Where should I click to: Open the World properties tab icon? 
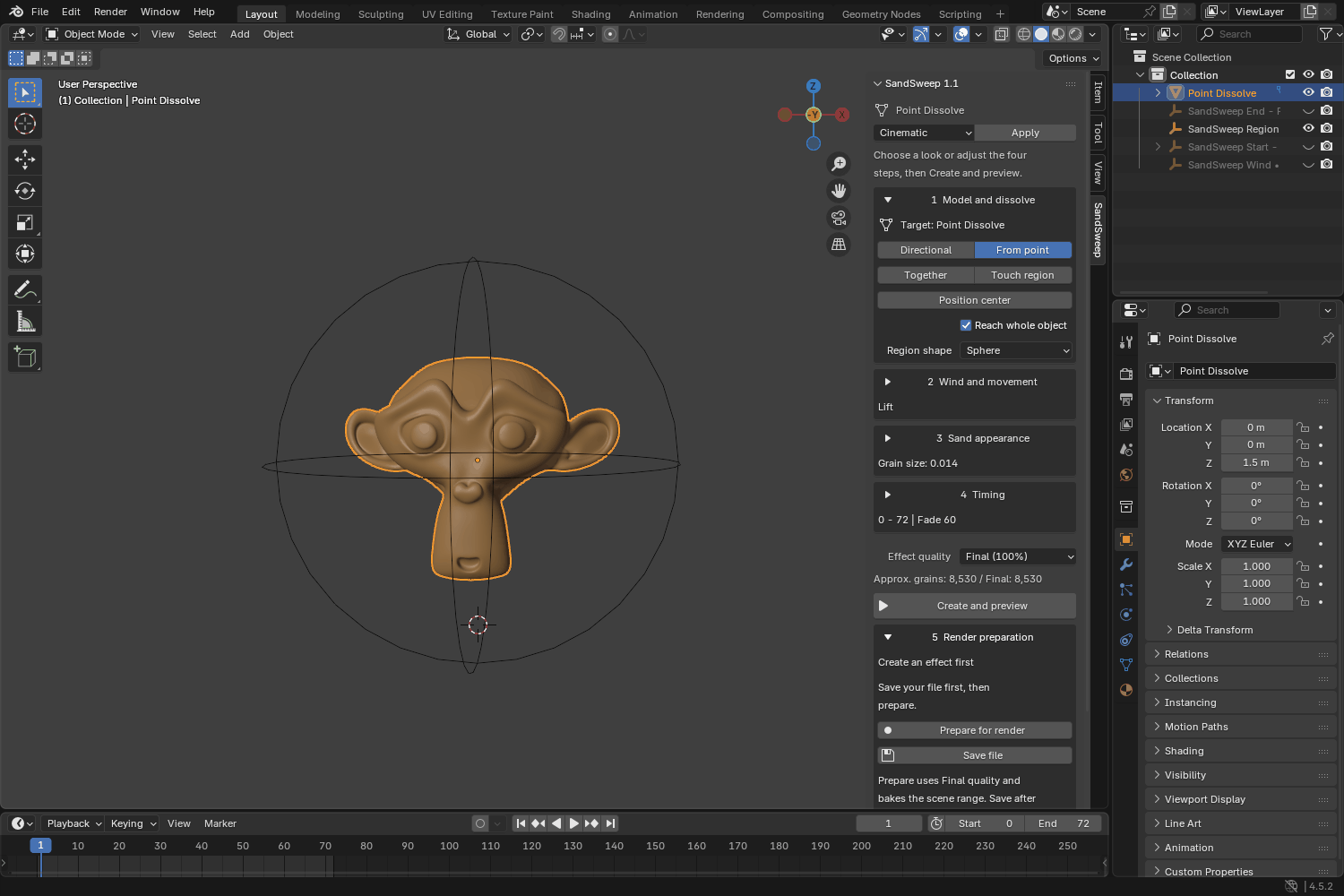(x=1126, y=474)
